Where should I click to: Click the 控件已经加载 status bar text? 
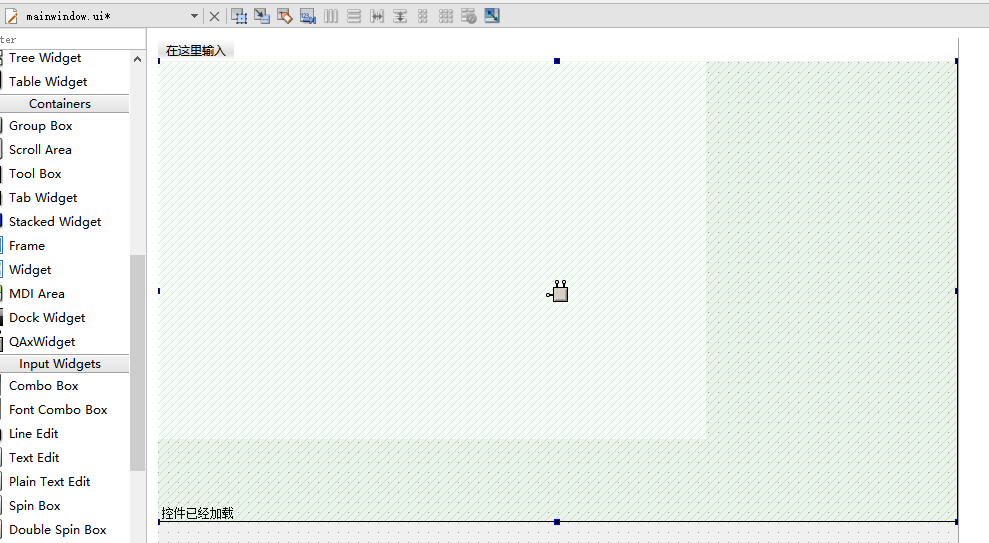point(197,513)
